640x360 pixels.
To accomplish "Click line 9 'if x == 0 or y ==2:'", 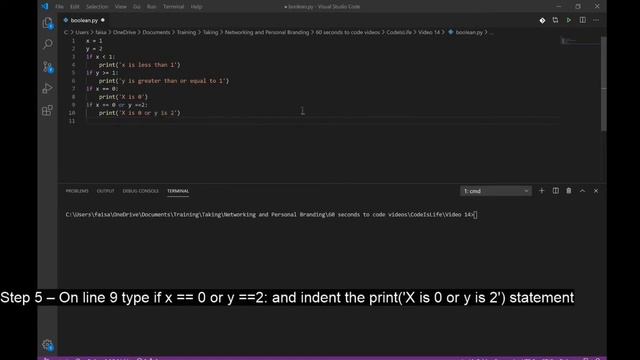I will click(117, 105).
